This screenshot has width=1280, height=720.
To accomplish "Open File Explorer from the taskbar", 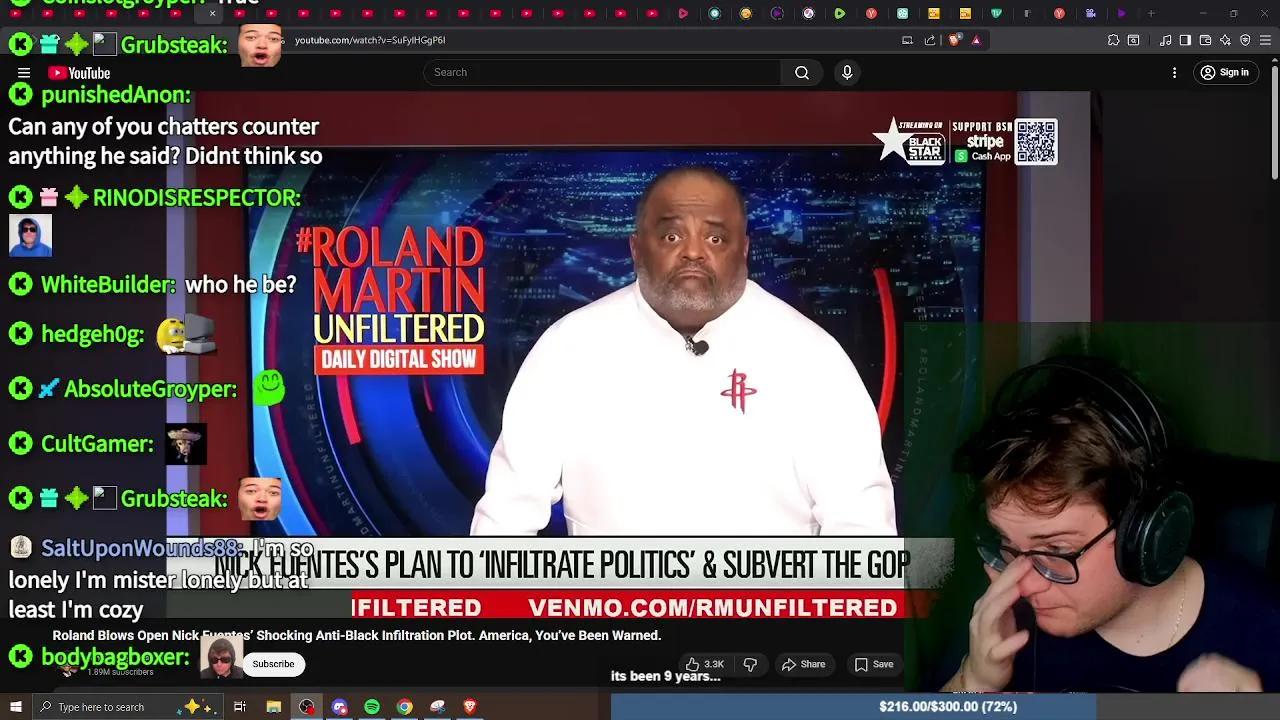I will (273, 707).
